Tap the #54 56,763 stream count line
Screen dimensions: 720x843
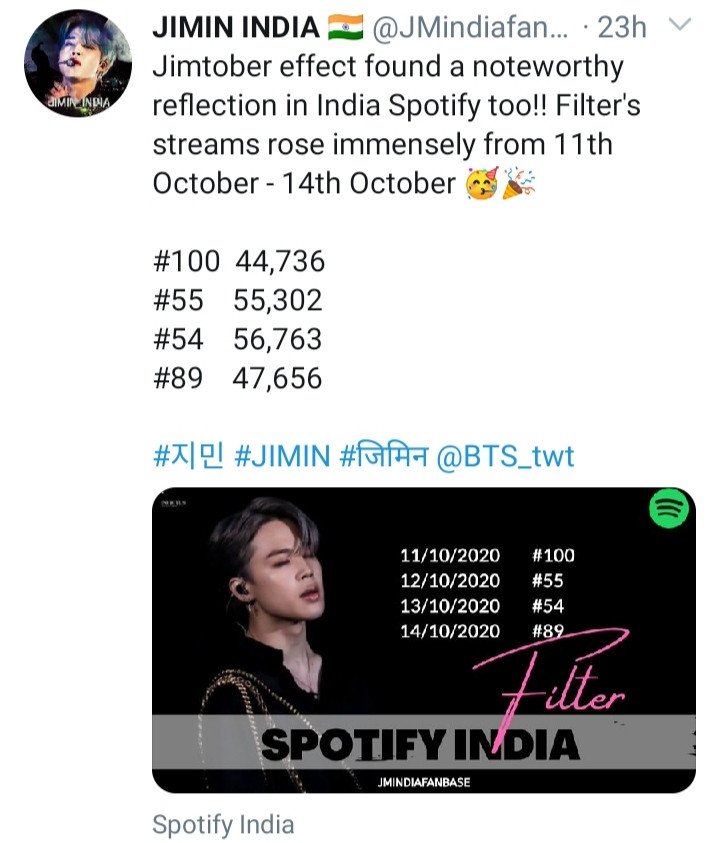tap(237, 339)
